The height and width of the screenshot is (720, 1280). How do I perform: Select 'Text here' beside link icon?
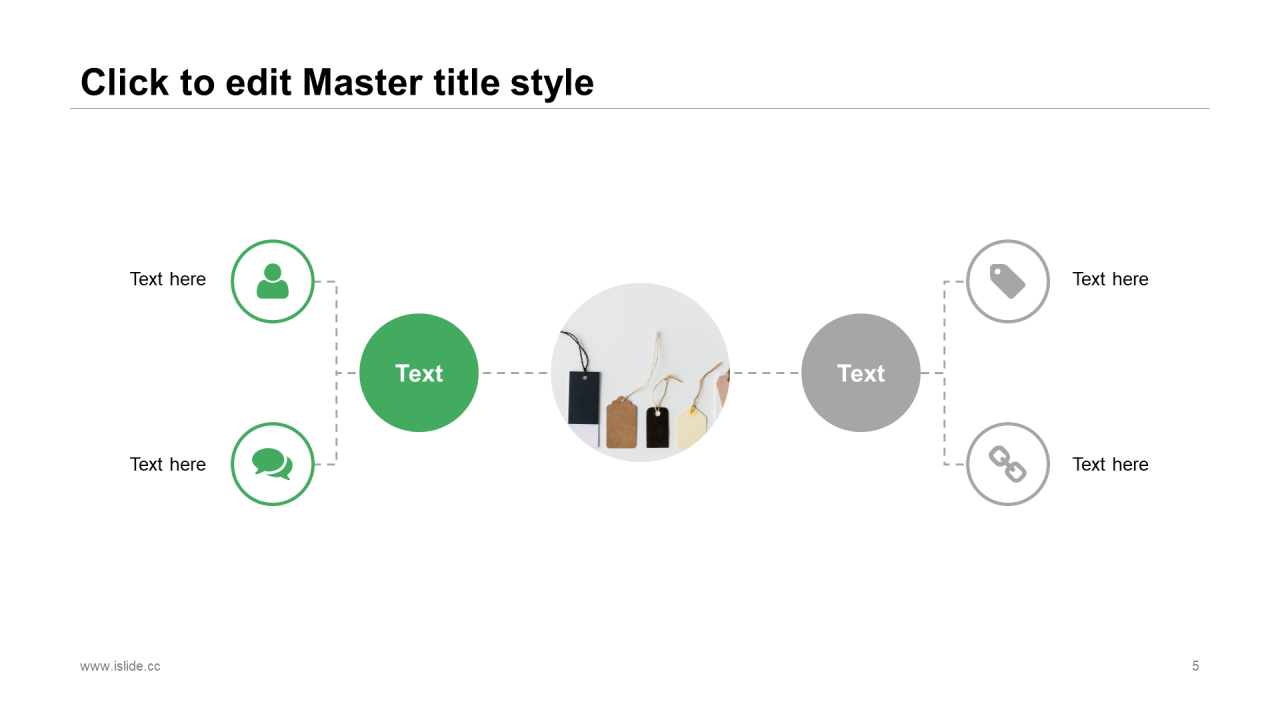tap(1110, 464)
